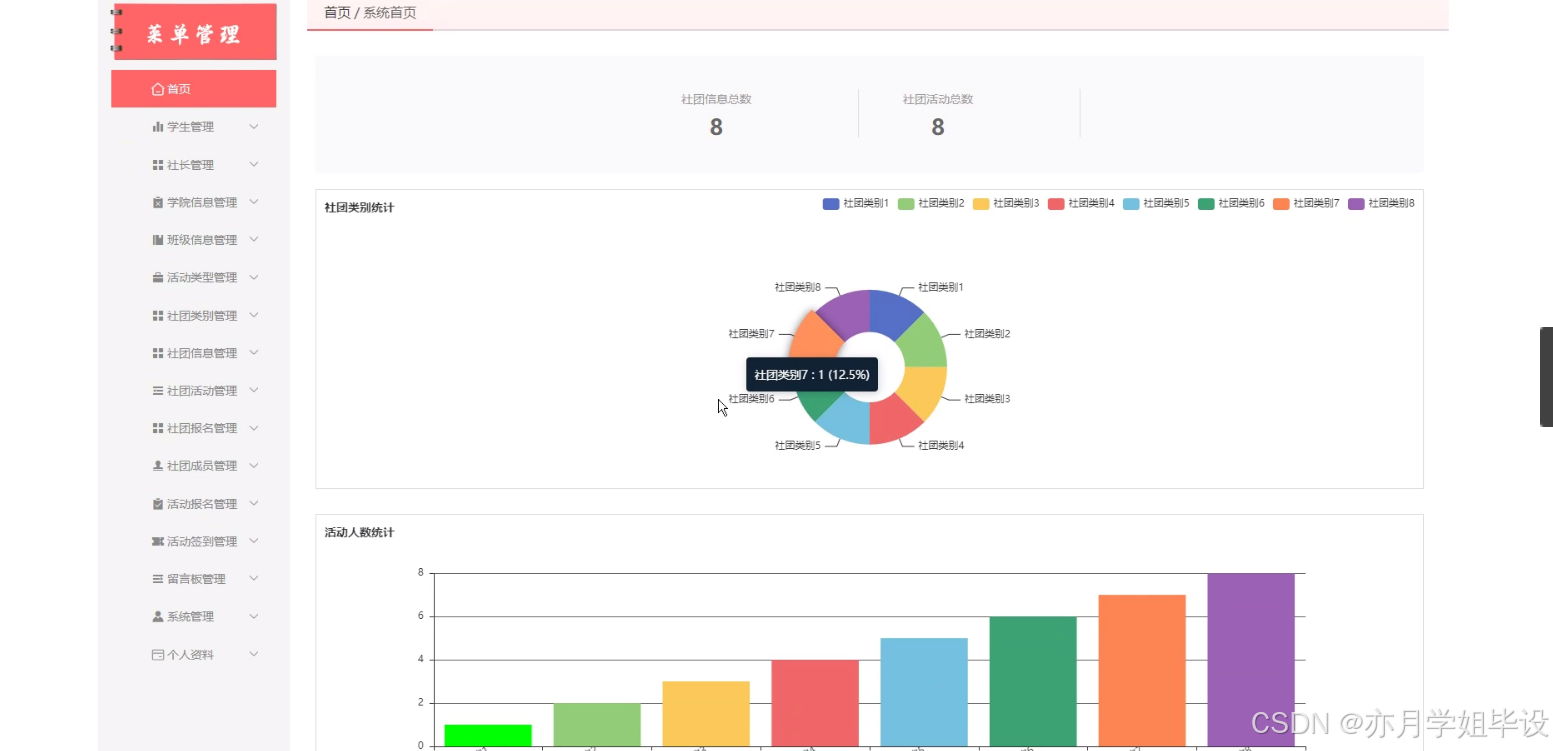Click the tallest purple bar
The width and height of the screenshot is (1553, 751).
click(1251, 659)
